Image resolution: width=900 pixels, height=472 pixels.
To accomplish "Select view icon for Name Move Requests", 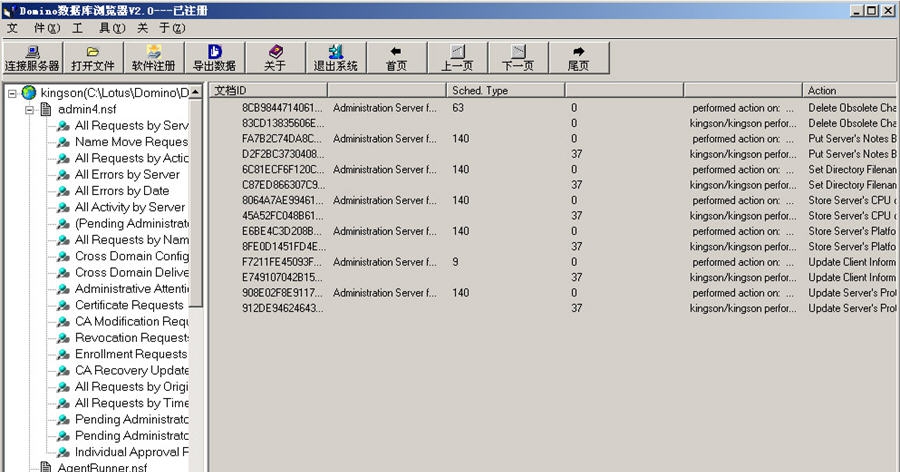I will click(64, 142).
